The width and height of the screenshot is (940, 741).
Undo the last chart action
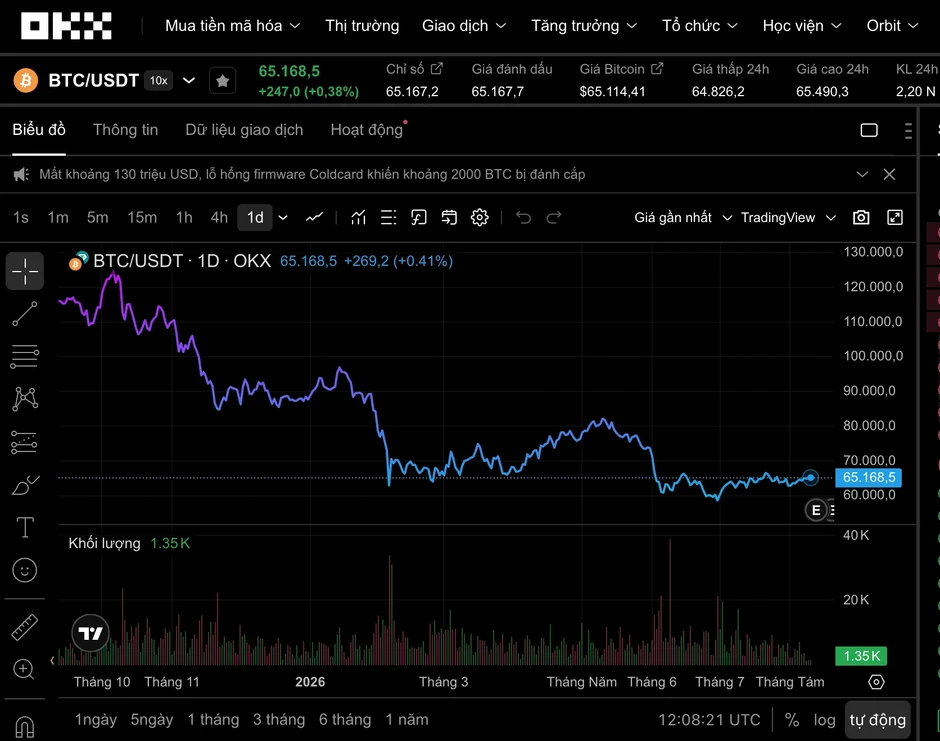[523, 218]
